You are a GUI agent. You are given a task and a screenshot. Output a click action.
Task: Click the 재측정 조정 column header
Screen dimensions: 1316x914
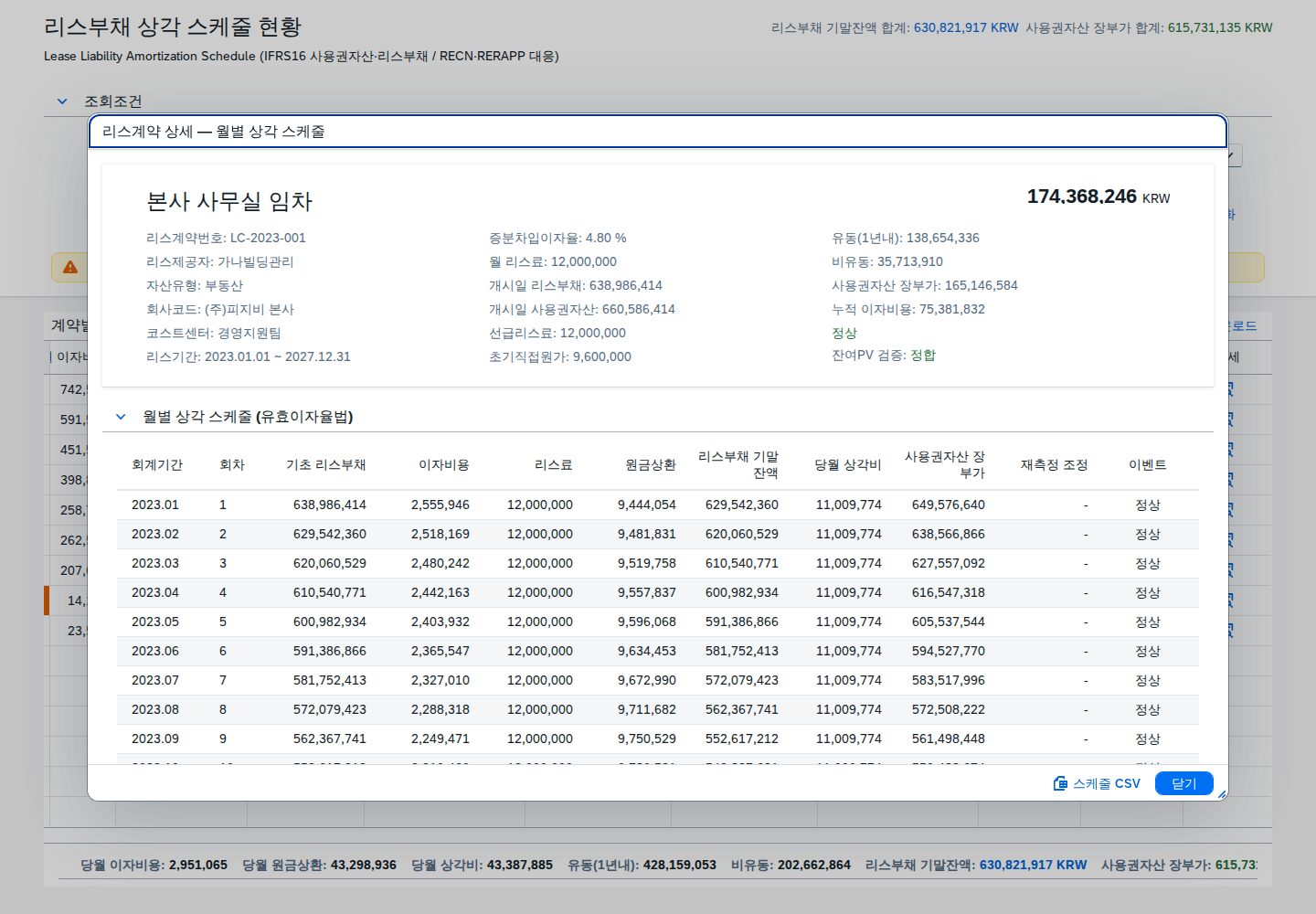(x=1055, y=464)
